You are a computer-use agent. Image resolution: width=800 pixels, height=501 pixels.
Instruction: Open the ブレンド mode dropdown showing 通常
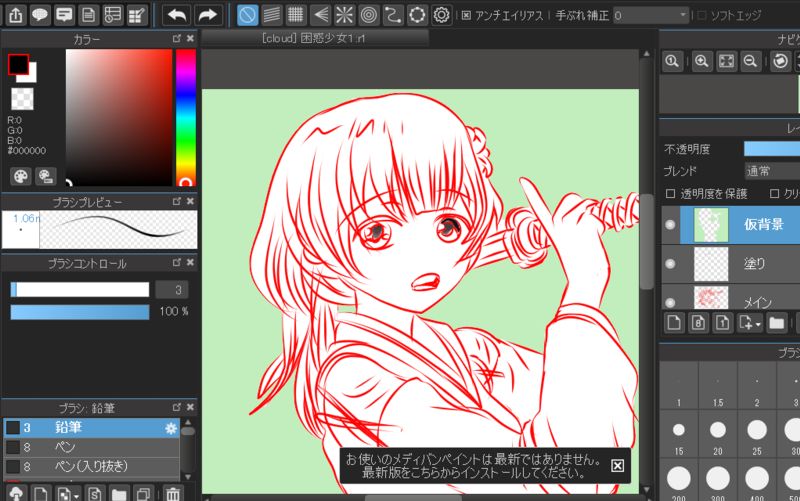(772, 171)
